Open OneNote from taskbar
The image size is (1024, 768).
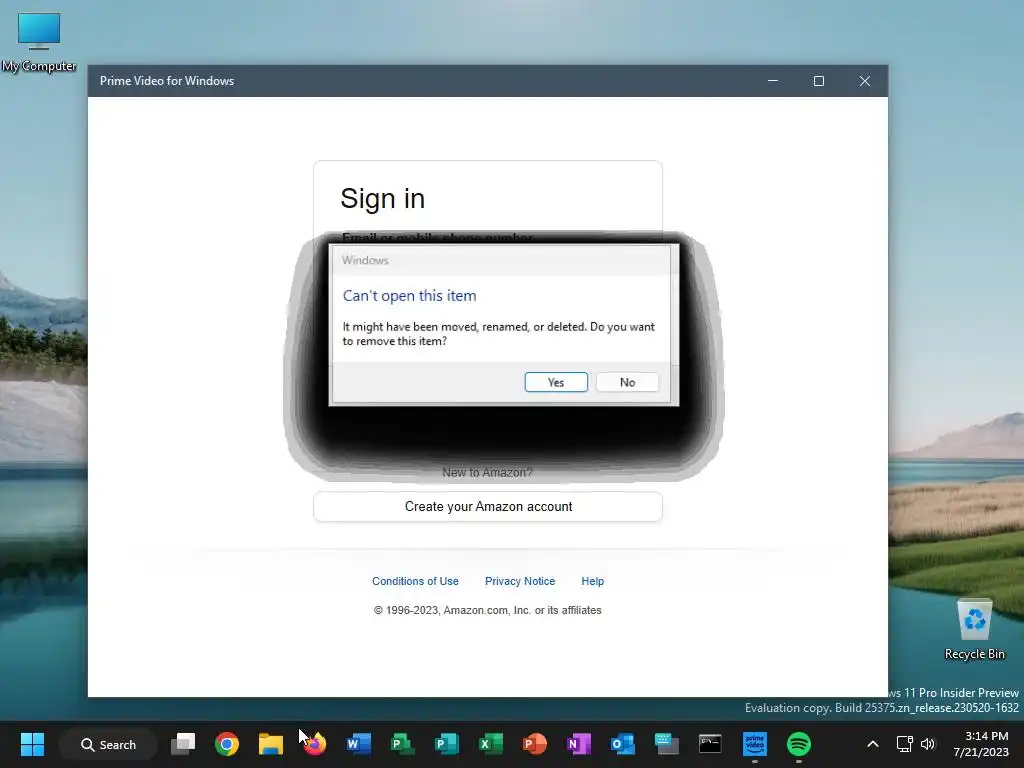[x=579, y=744]
